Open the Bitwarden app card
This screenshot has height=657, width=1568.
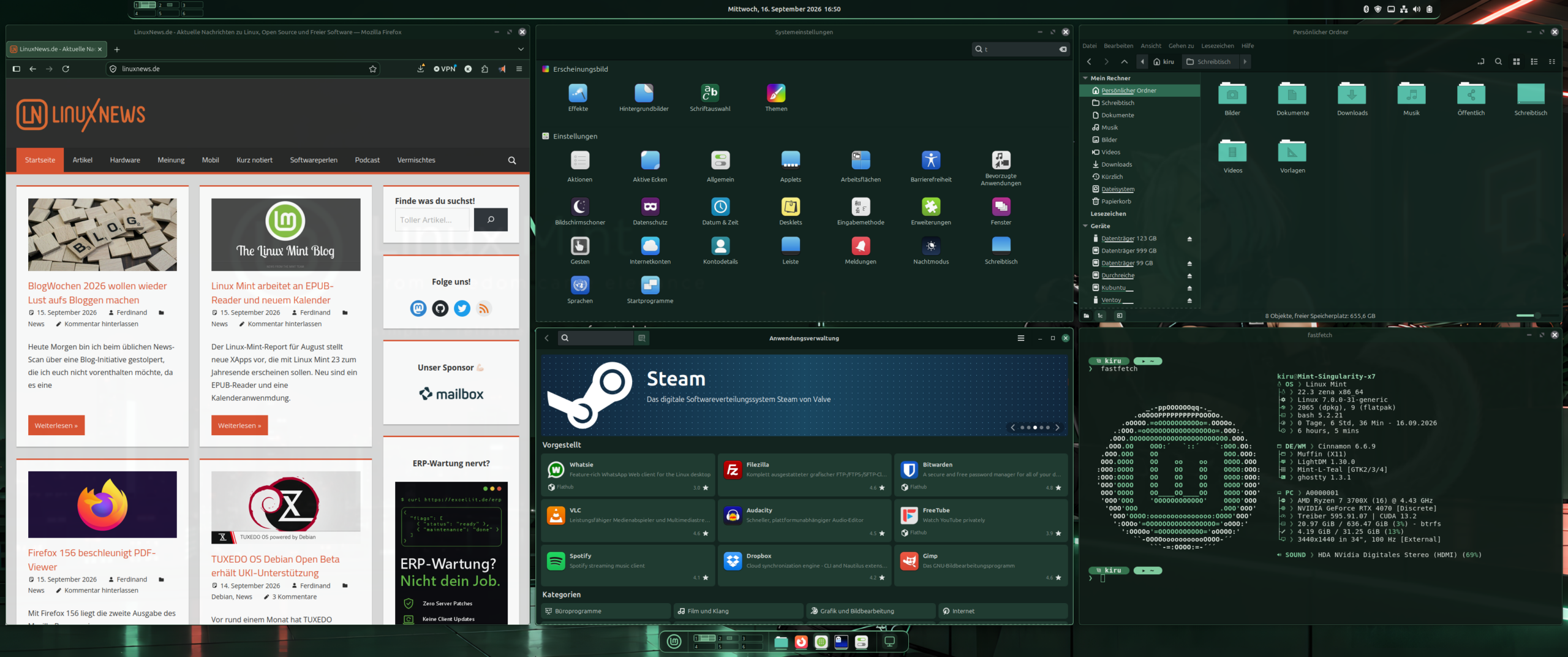point(981,475)
